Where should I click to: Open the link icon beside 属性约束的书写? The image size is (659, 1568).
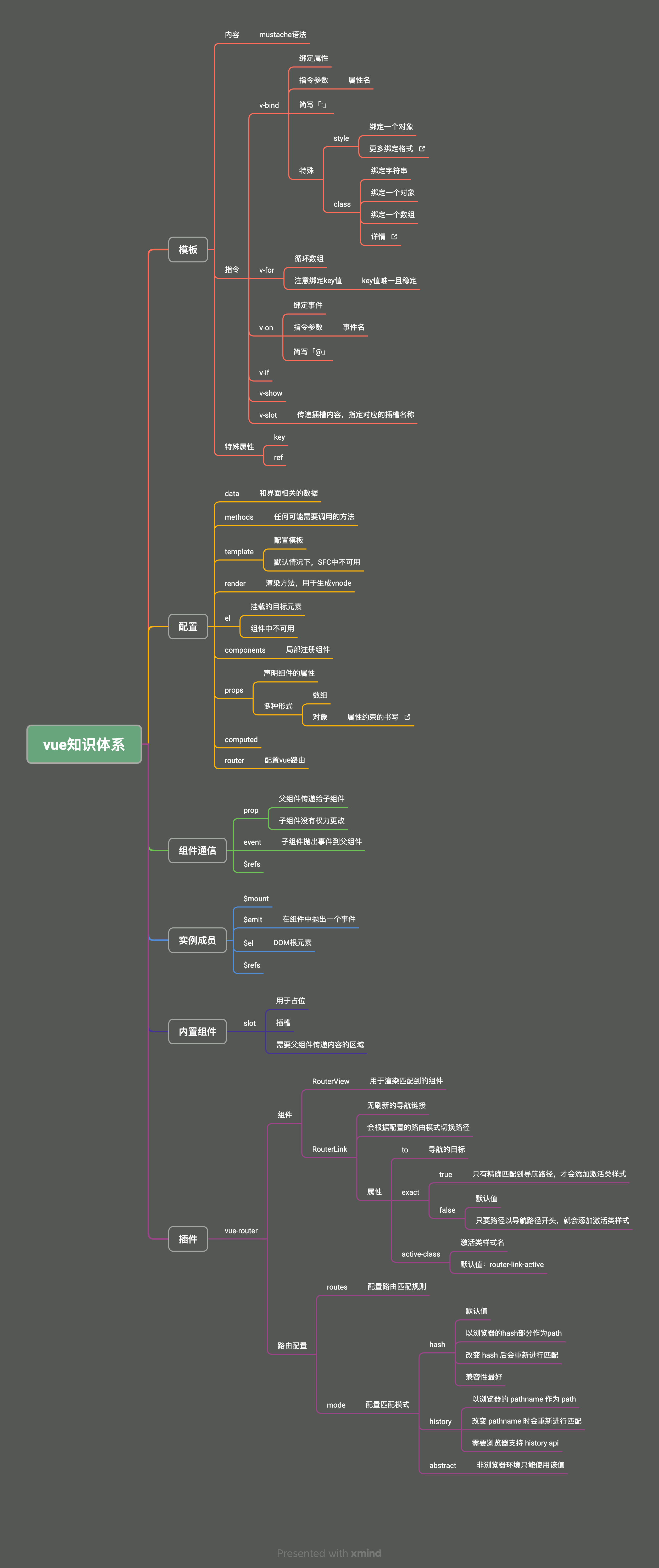pos(407,717)
